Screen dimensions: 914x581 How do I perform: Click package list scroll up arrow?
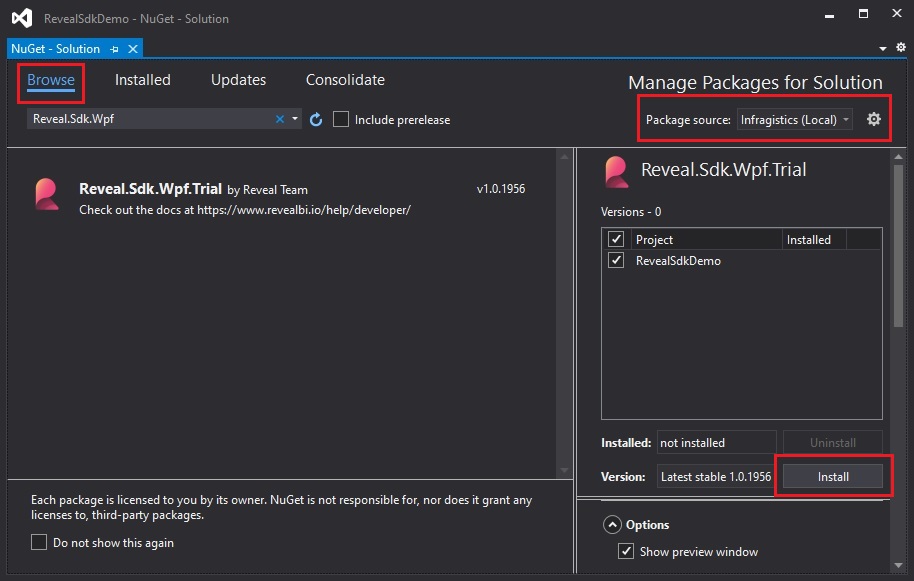coord(564,156)
